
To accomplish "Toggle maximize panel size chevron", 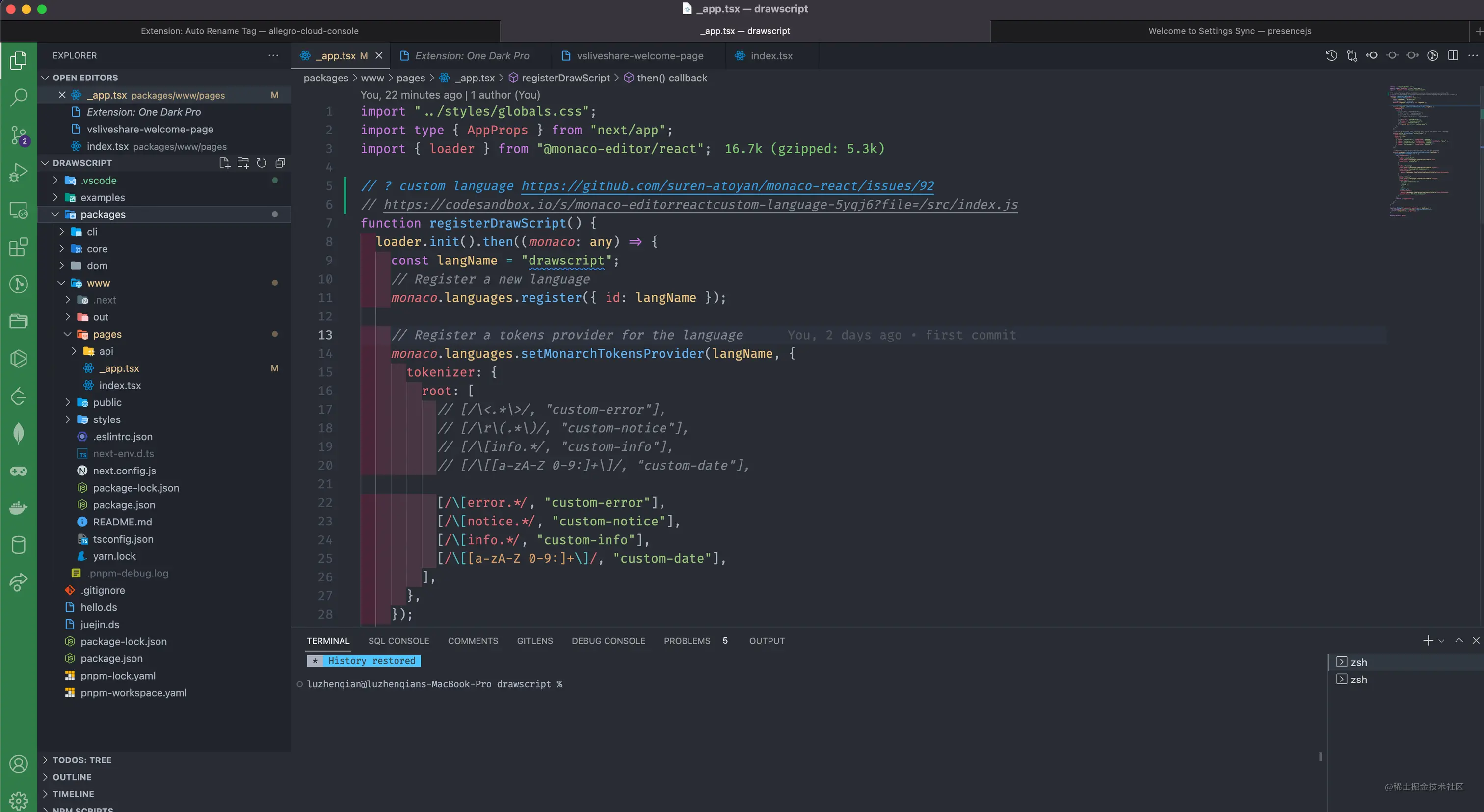I will pyautogui.click(x=1458, y=640).
